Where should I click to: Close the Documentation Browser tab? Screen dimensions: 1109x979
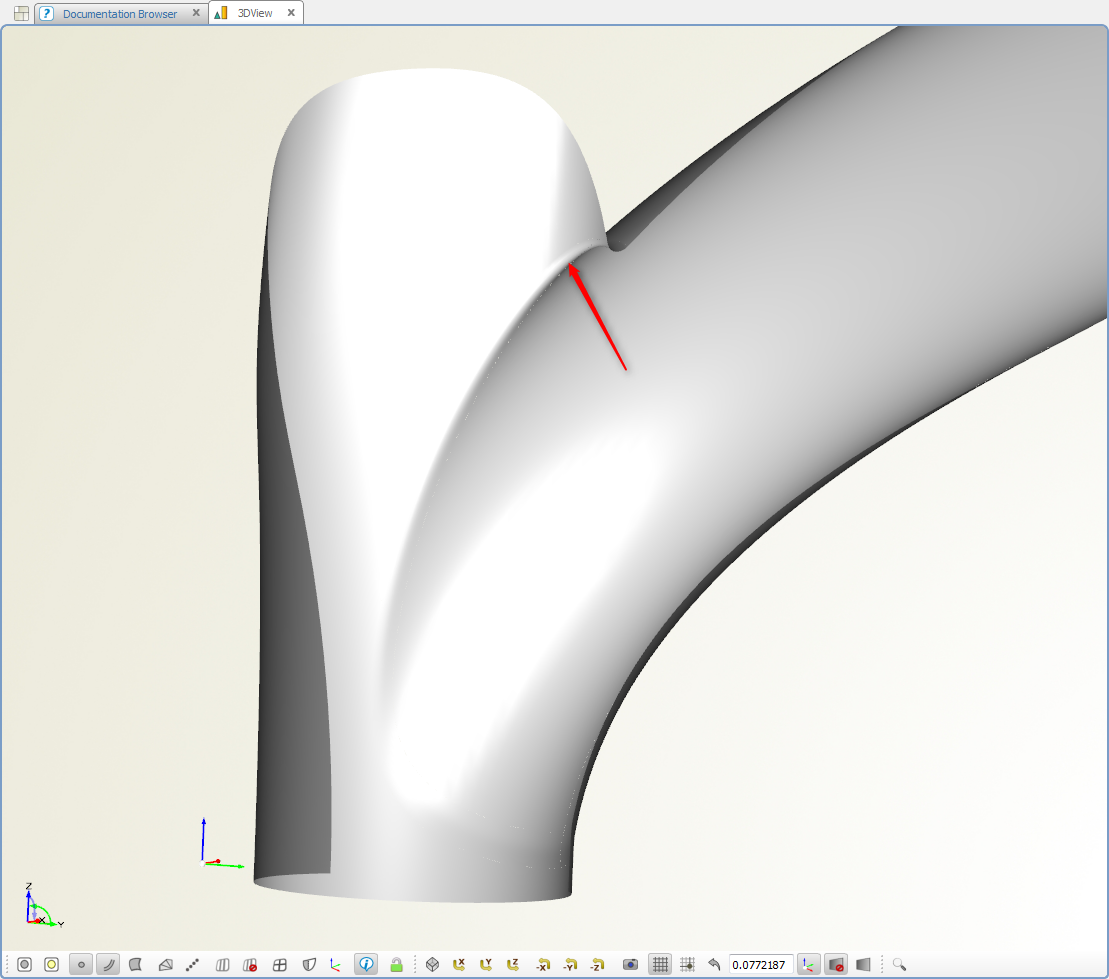click(x=196, y=13)
